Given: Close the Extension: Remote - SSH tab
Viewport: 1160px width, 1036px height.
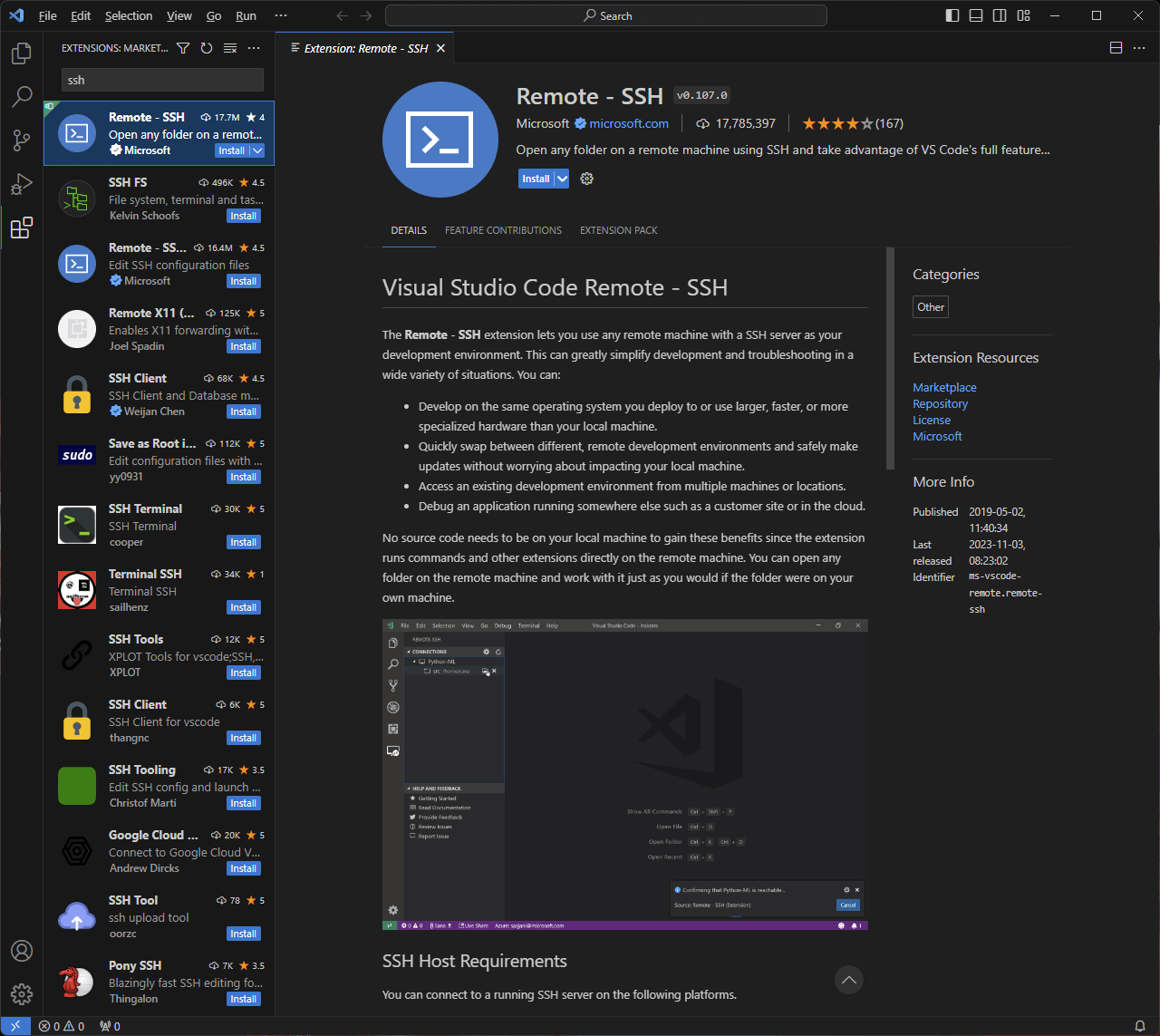Looking at the screenshot, I should click(441, 48).
